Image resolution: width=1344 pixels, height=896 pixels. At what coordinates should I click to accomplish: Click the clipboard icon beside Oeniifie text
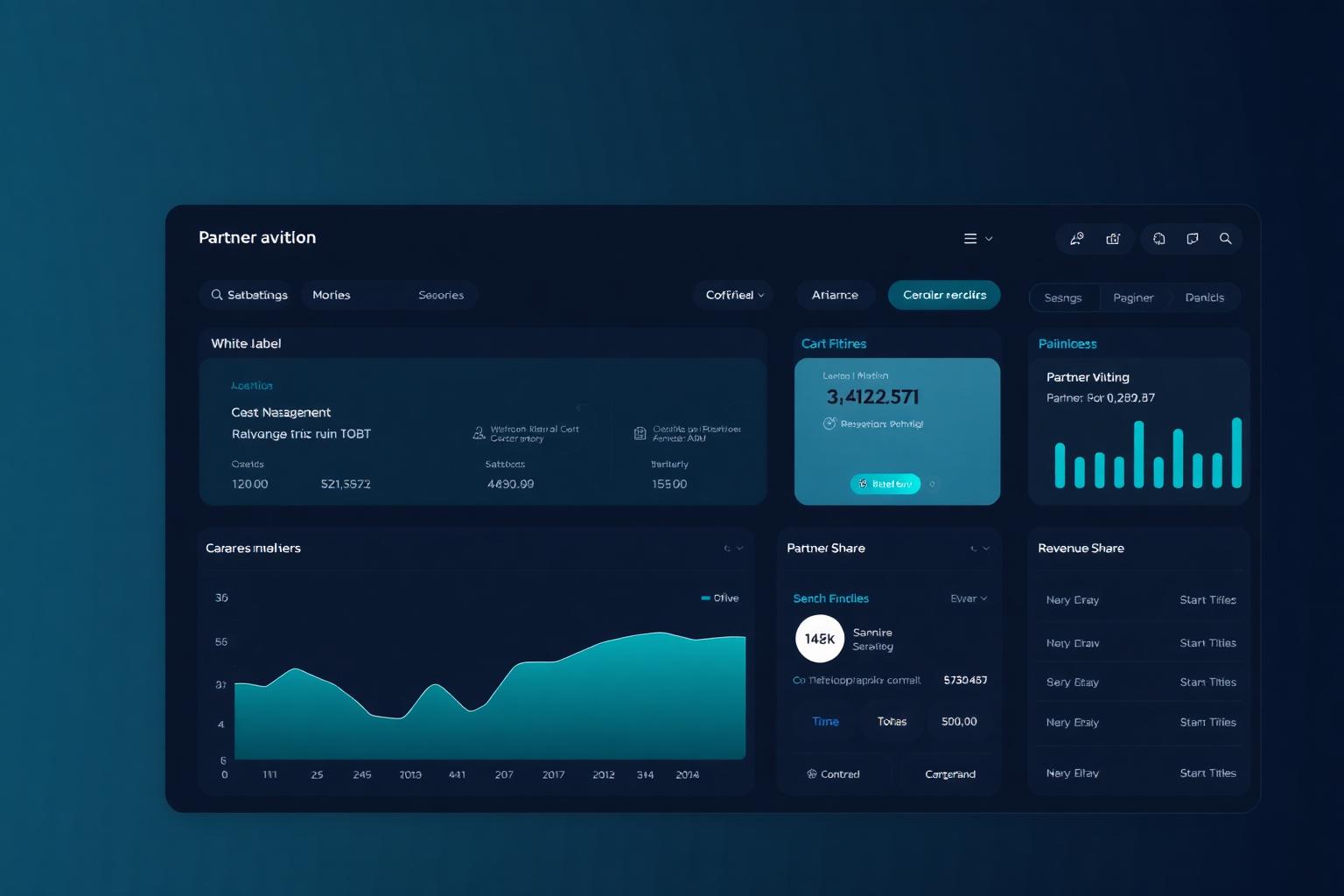(x=640, y=433)
